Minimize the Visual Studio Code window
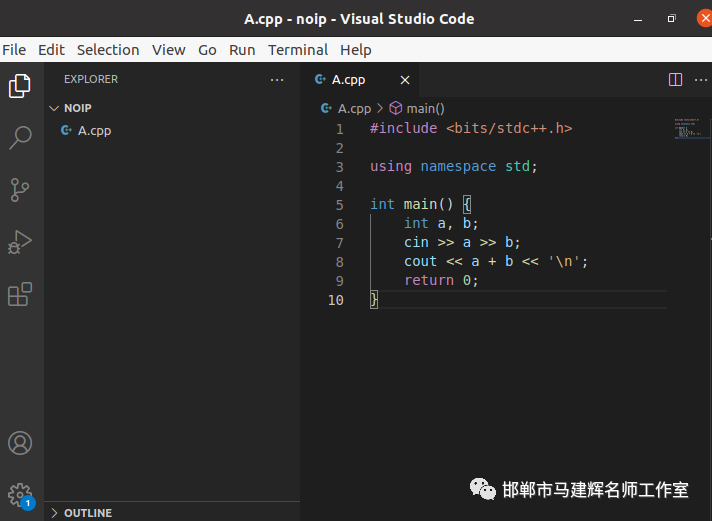Viewport: 712px width, 521px height. 638,20
